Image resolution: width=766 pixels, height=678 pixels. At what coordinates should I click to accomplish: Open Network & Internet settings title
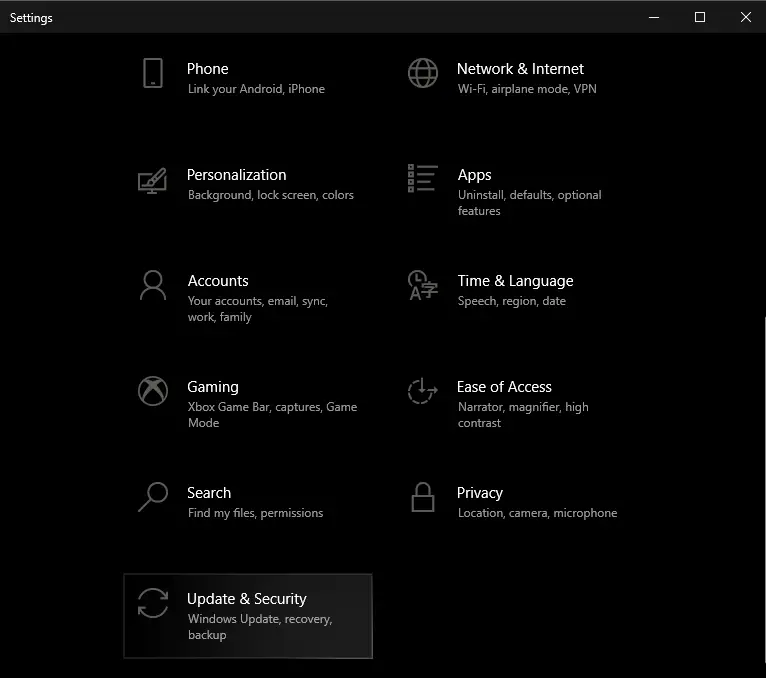[520, 69]
